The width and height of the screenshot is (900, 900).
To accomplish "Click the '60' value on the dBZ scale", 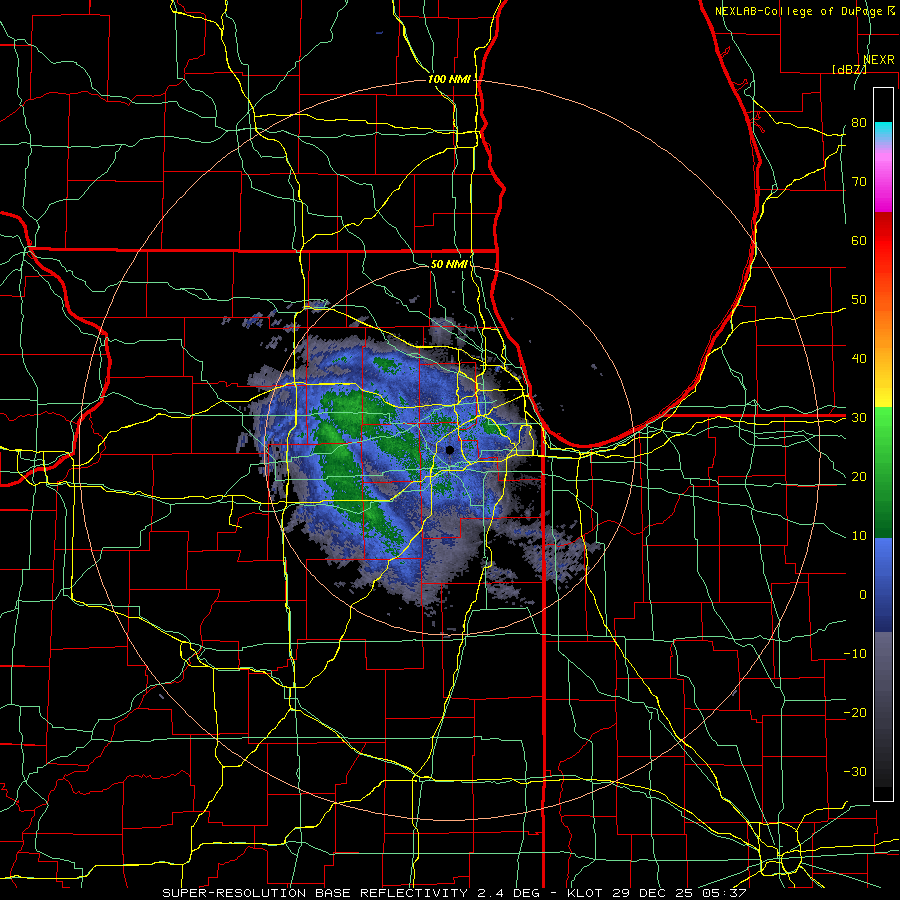I will 859,240.
